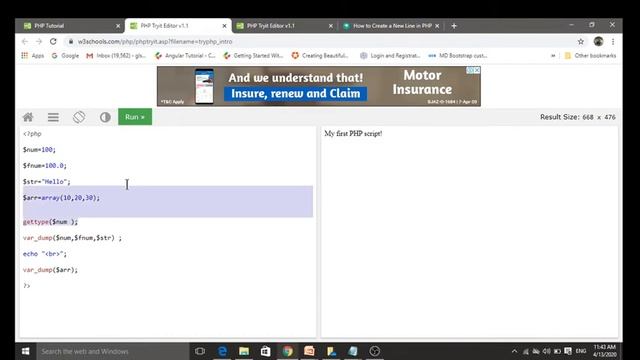Viewport: 640px width, 360px height.
Task: Switch to second PHP Tryit Editor tab
Action: [x=284, y=26]
